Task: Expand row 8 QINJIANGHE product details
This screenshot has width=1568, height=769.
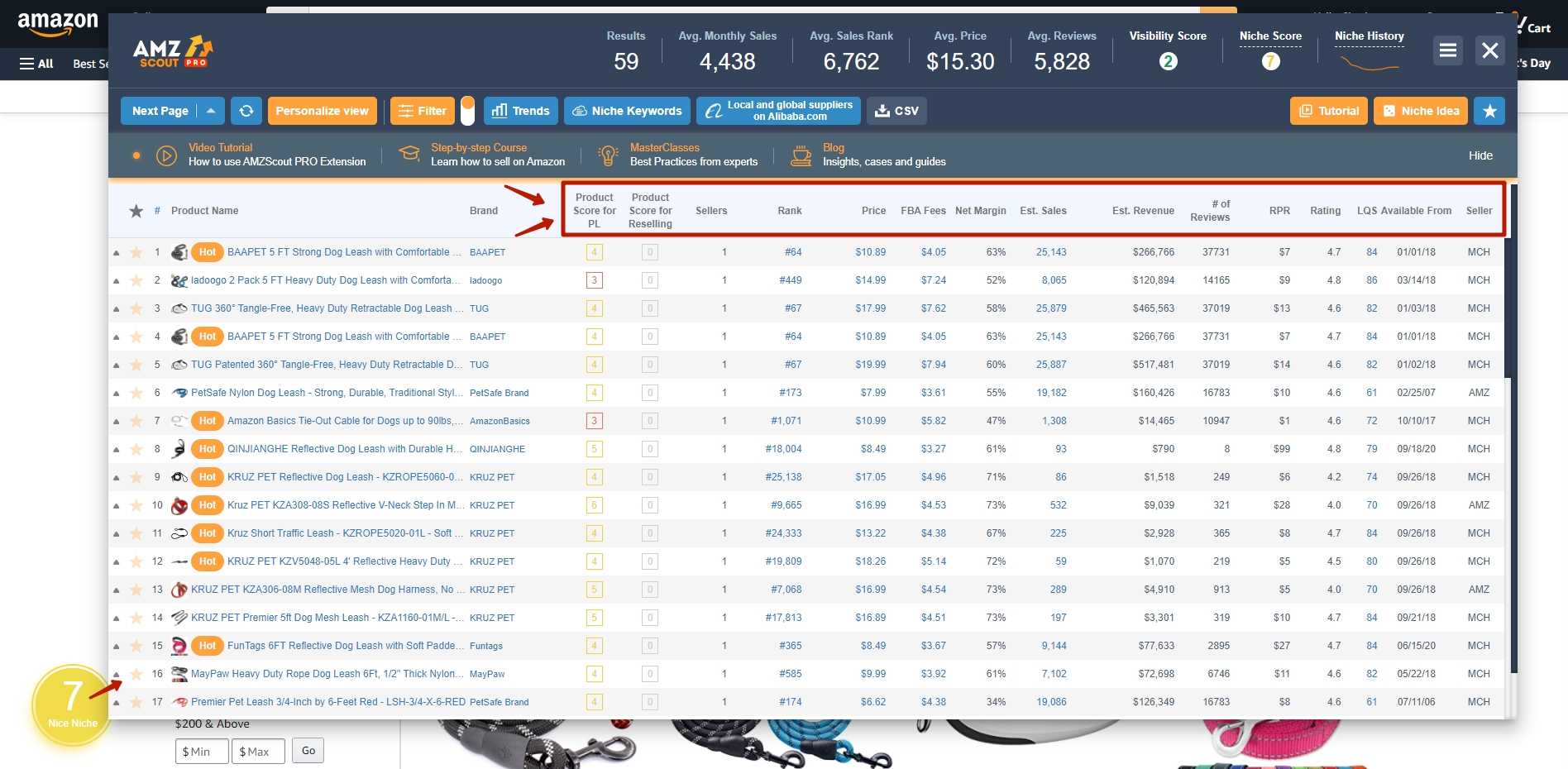Action: click(116, 449)
